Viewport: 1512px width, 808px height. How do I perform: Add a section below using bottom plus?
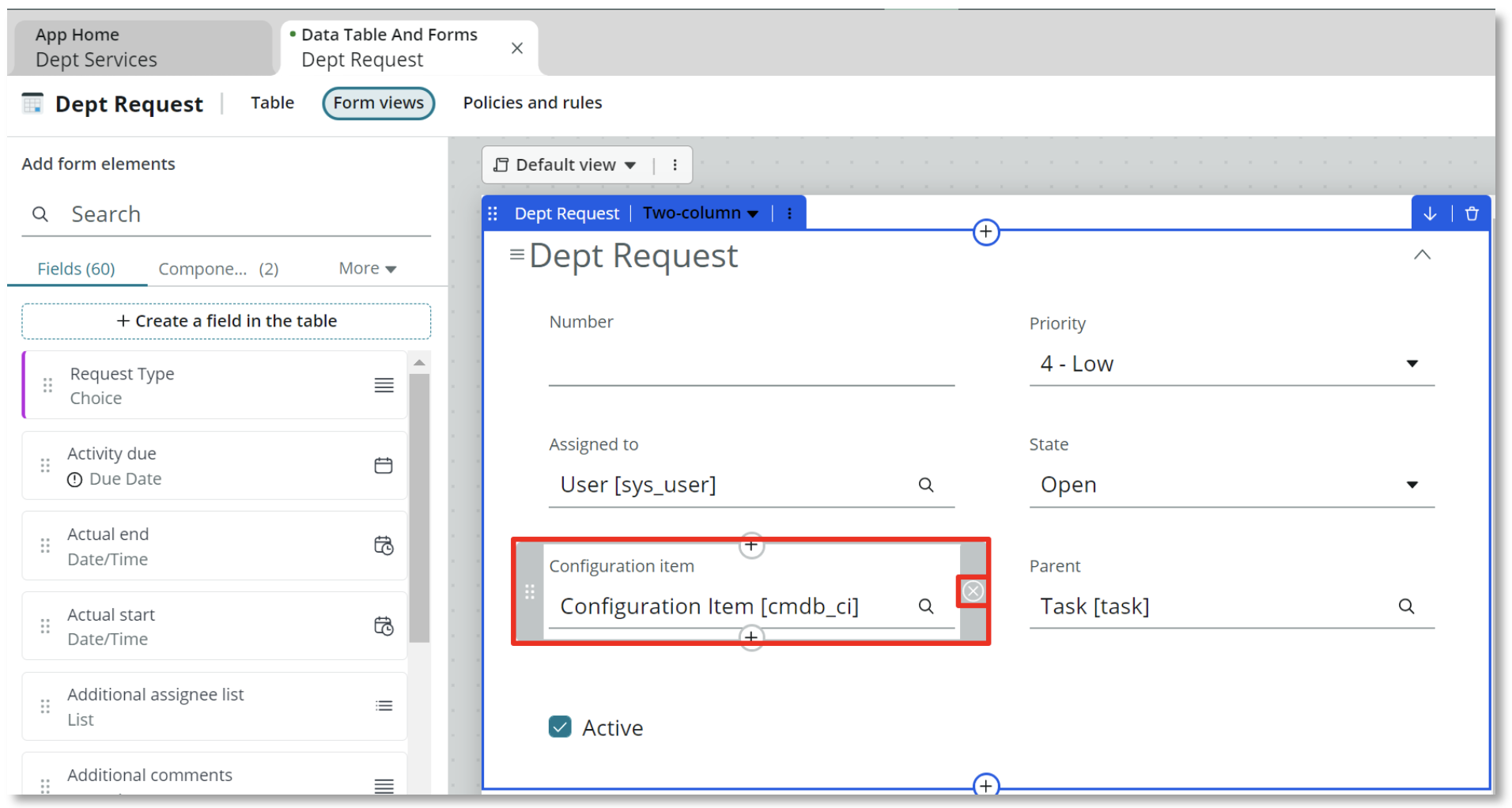(985, 786)
